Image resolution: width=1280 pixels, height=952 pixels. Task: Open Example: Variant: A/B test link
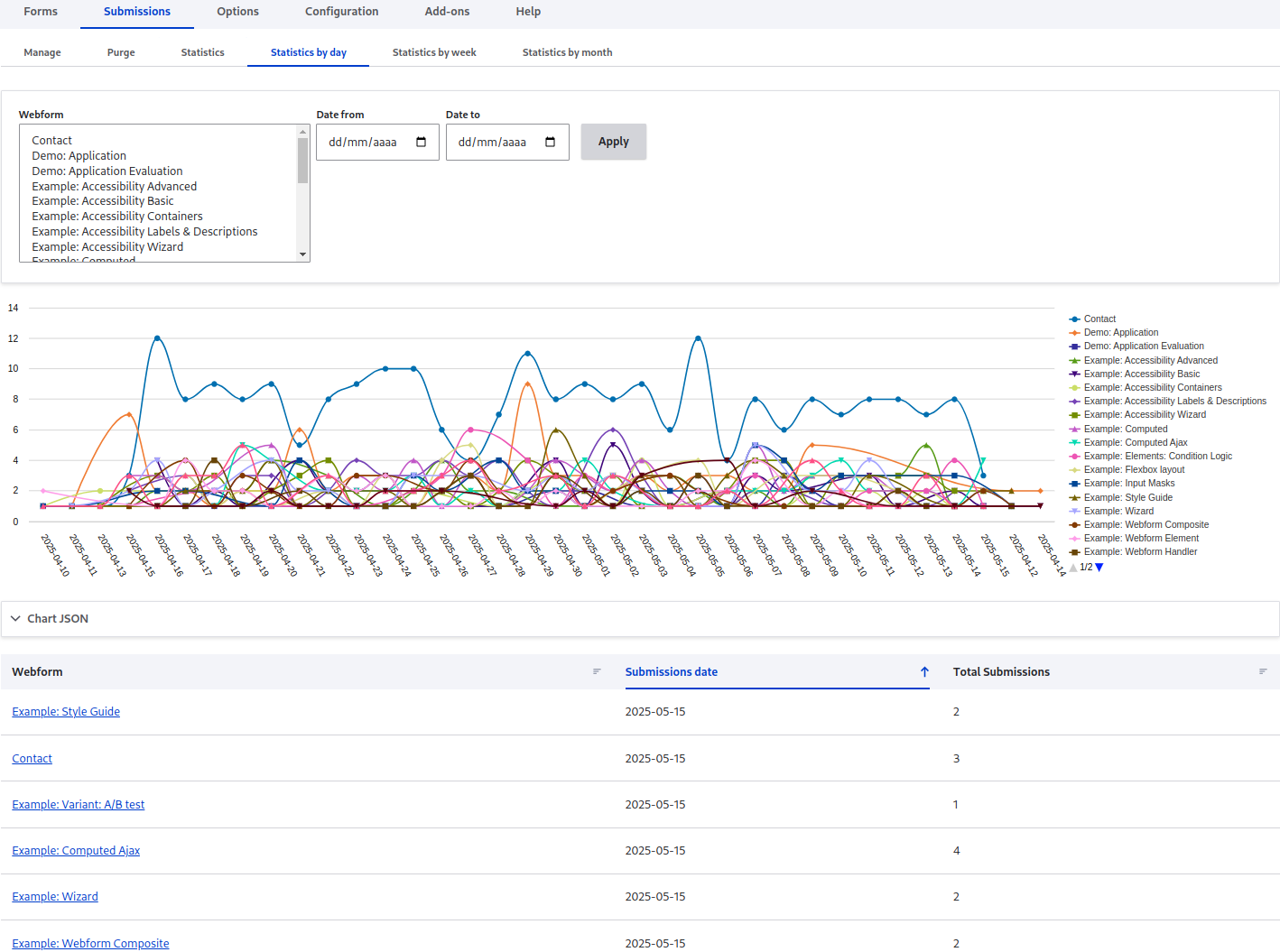(x=78, y=805)
